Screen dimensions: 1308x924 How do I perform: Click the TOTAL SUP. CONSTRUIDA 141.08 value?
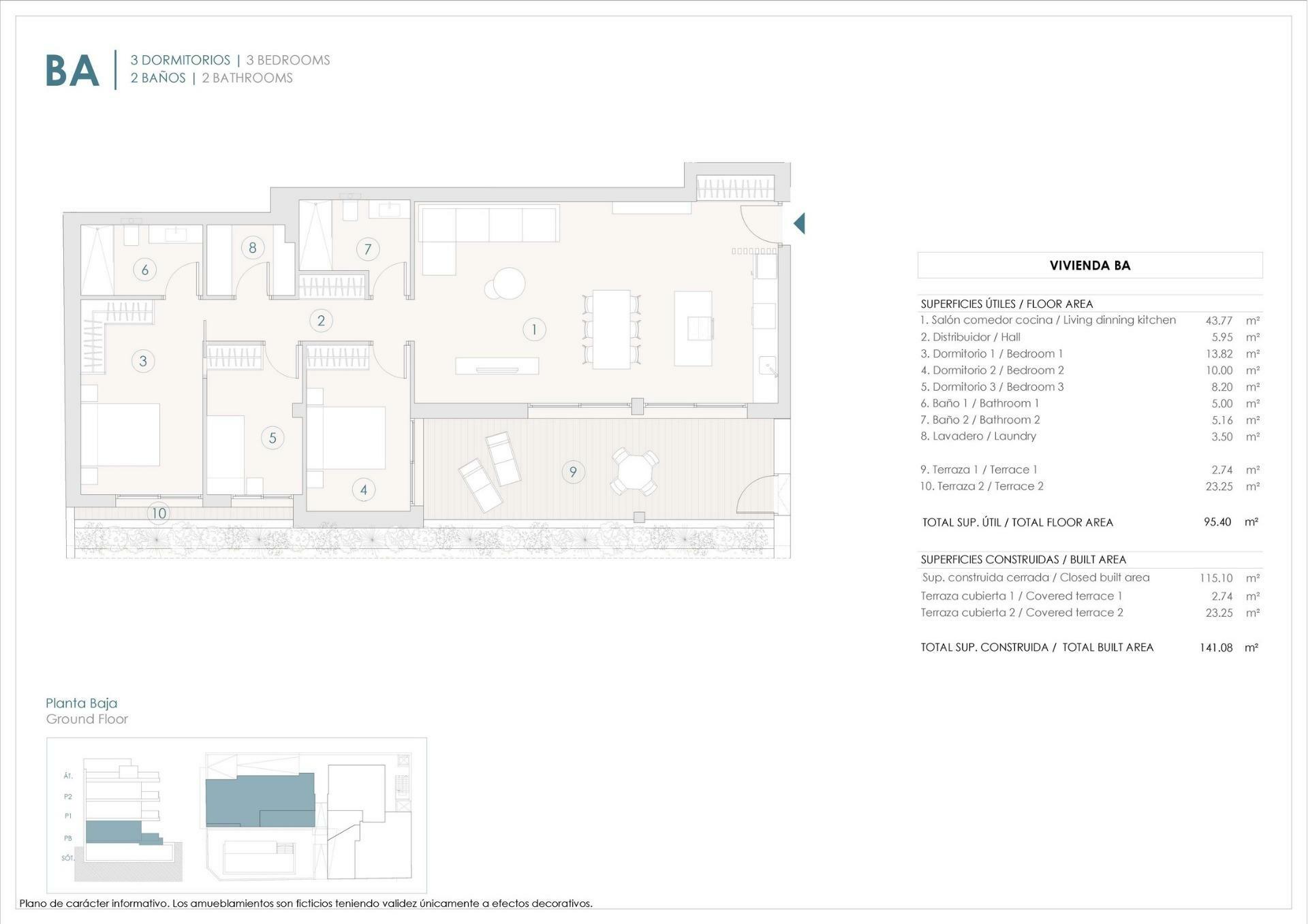pyautogui.click(x=1216, y=648)
